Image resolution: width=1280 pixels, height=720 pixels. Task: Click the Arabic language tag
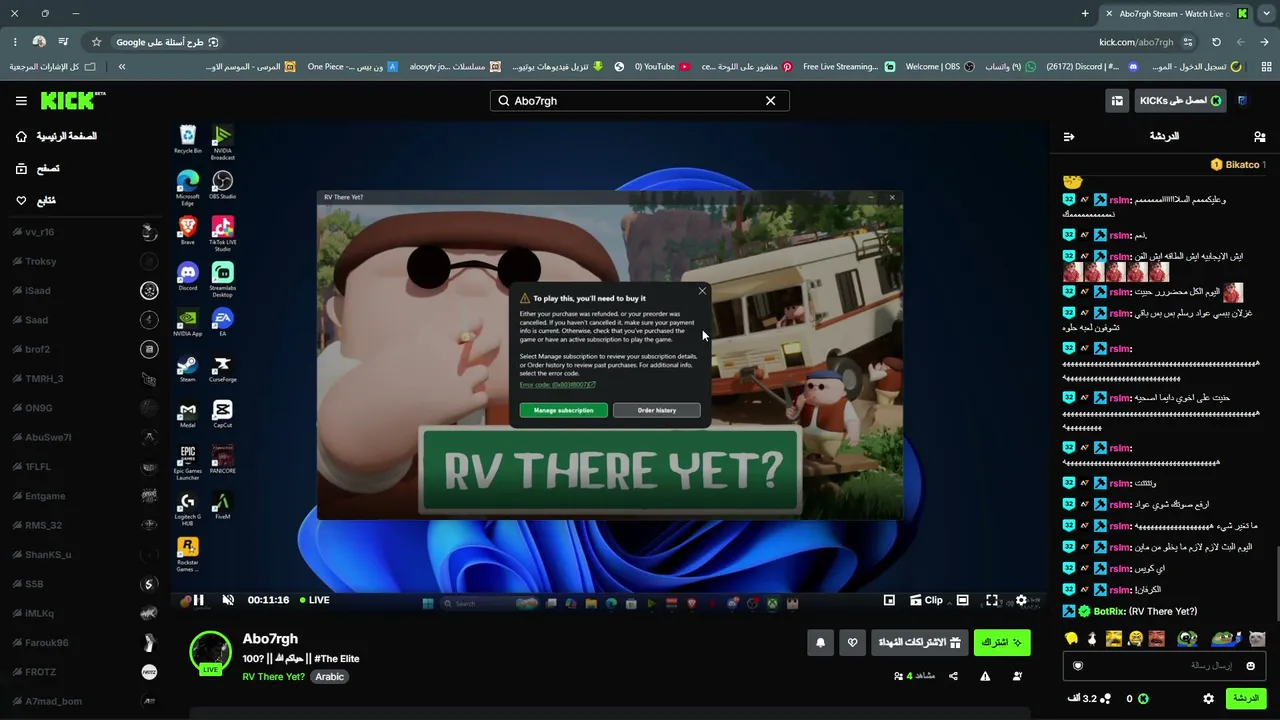click(329, 677)
